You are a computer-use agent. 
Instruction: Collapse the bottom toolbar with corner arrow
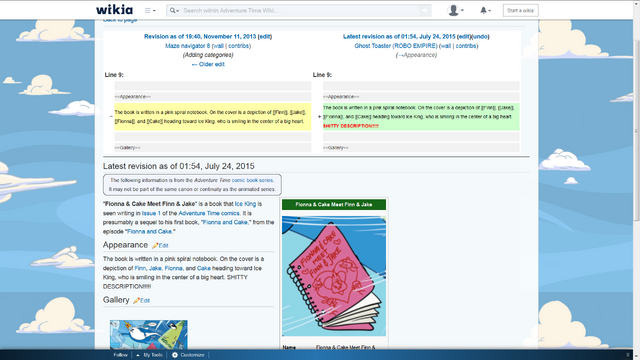pos(628,355)
